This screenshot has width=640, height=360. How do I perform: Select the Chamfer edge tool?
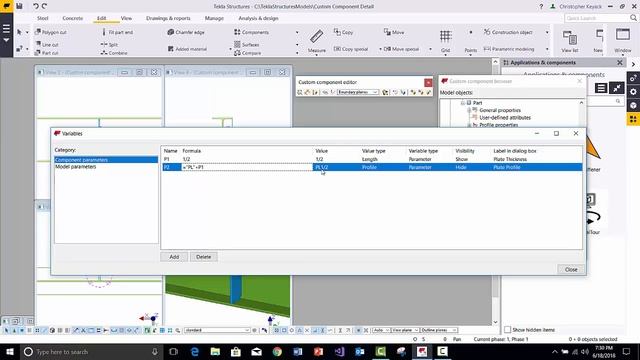186,32
